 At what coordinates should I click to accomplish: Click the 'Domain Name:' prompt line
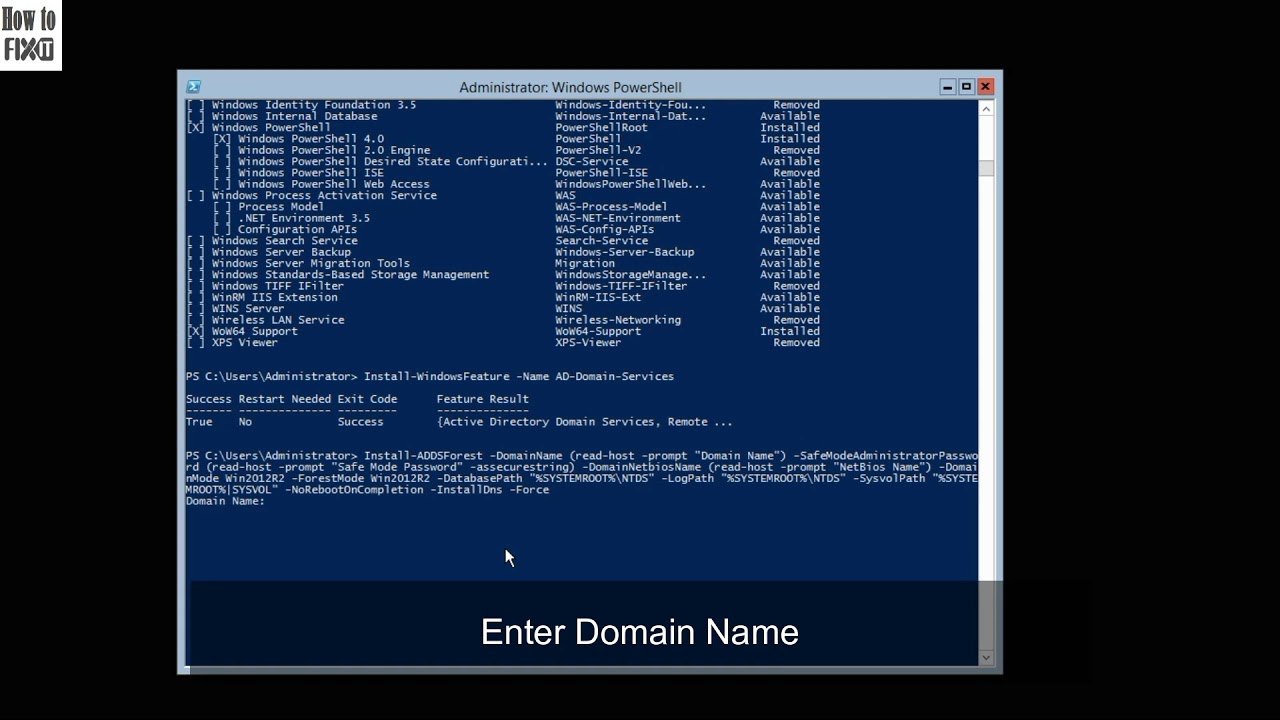coord(226,501)
